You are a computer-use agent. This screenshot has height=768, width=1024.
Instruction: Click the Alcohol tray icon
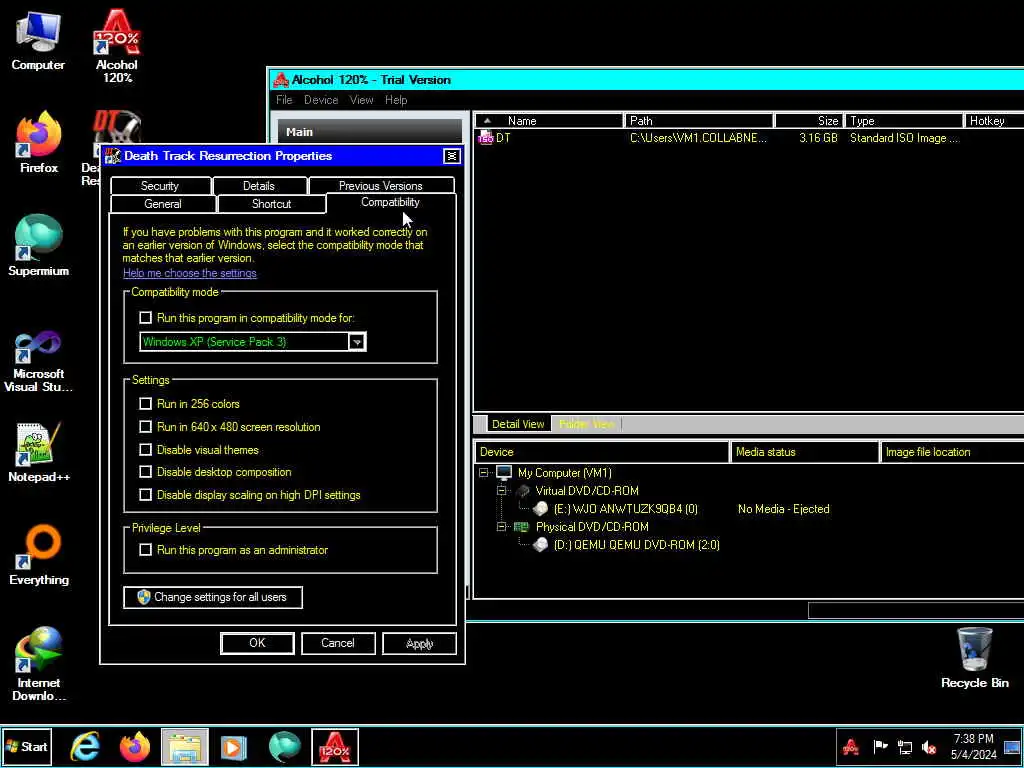[850, 747]
